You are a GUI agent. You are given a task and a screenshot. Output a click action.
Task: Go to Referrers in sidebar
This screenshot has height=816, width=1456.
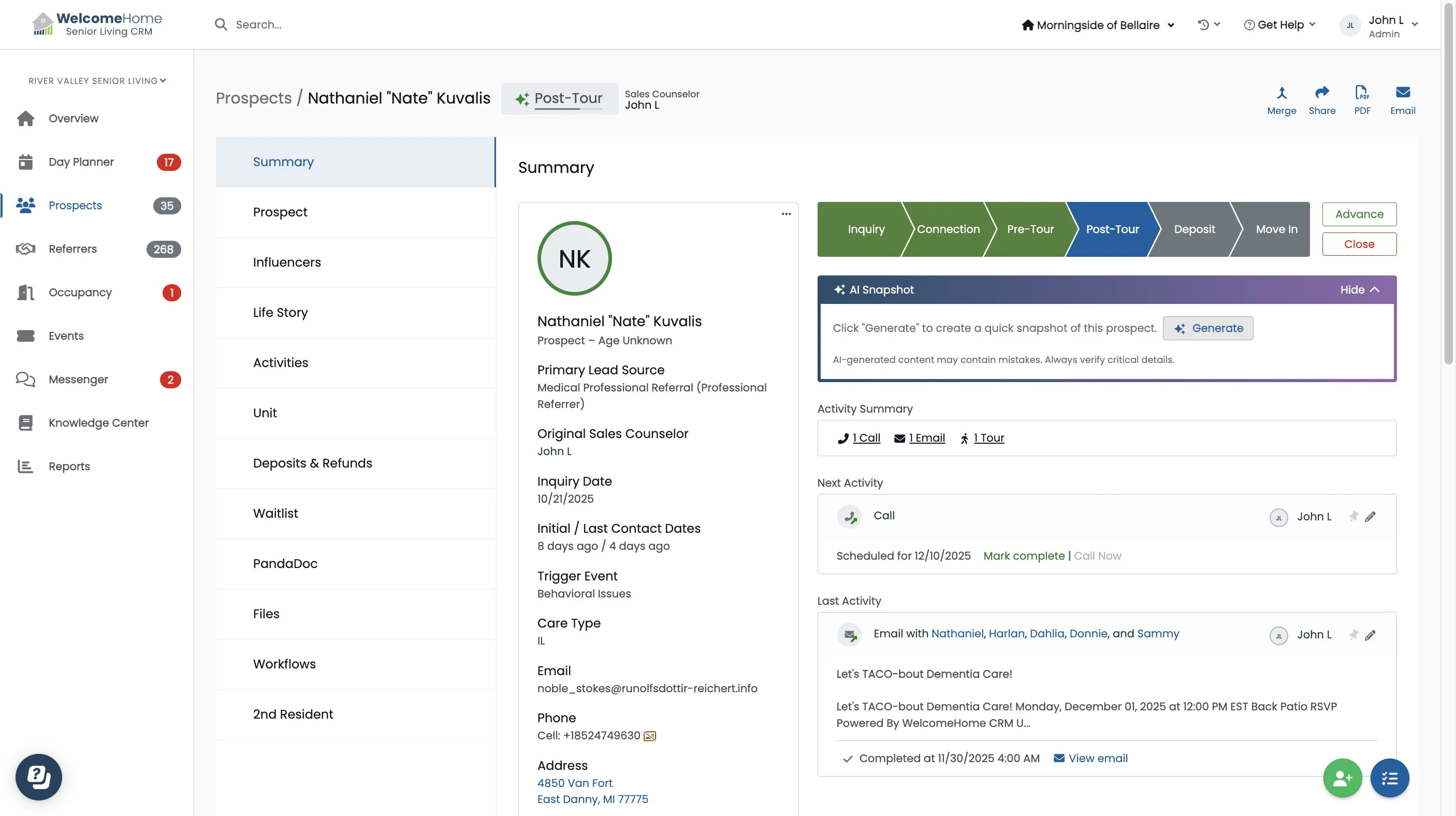(x=72, y=249)
